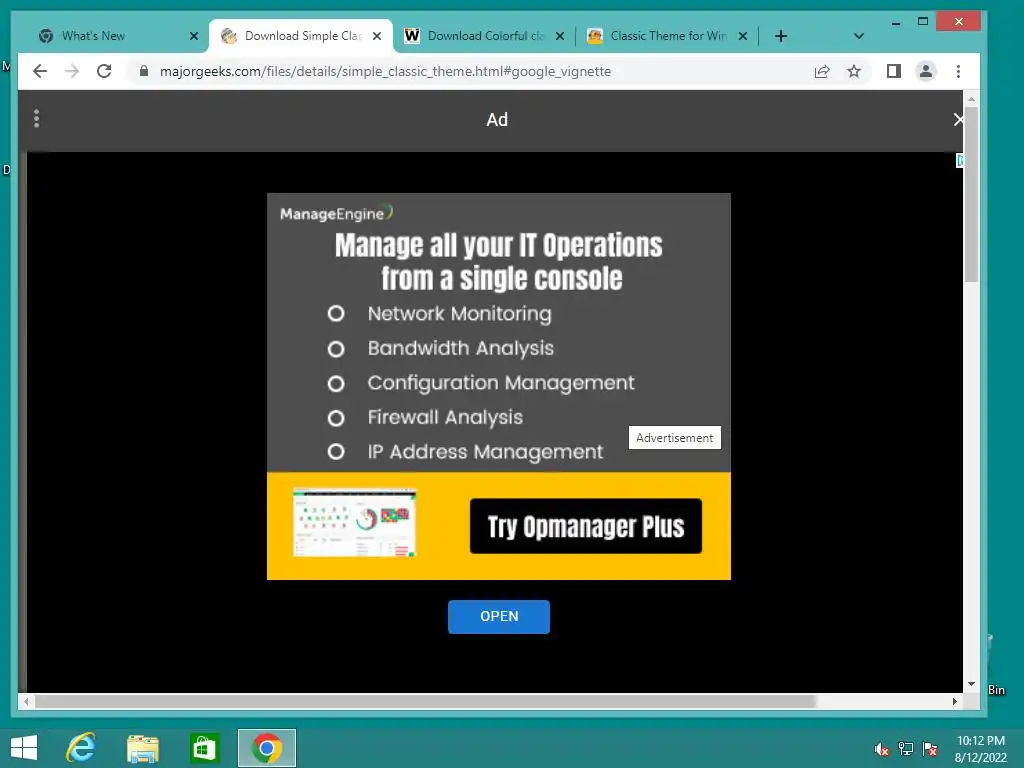Click the Configuration Management bullet circle
The height and width of the screenshot is (768, 1024).
336,383
